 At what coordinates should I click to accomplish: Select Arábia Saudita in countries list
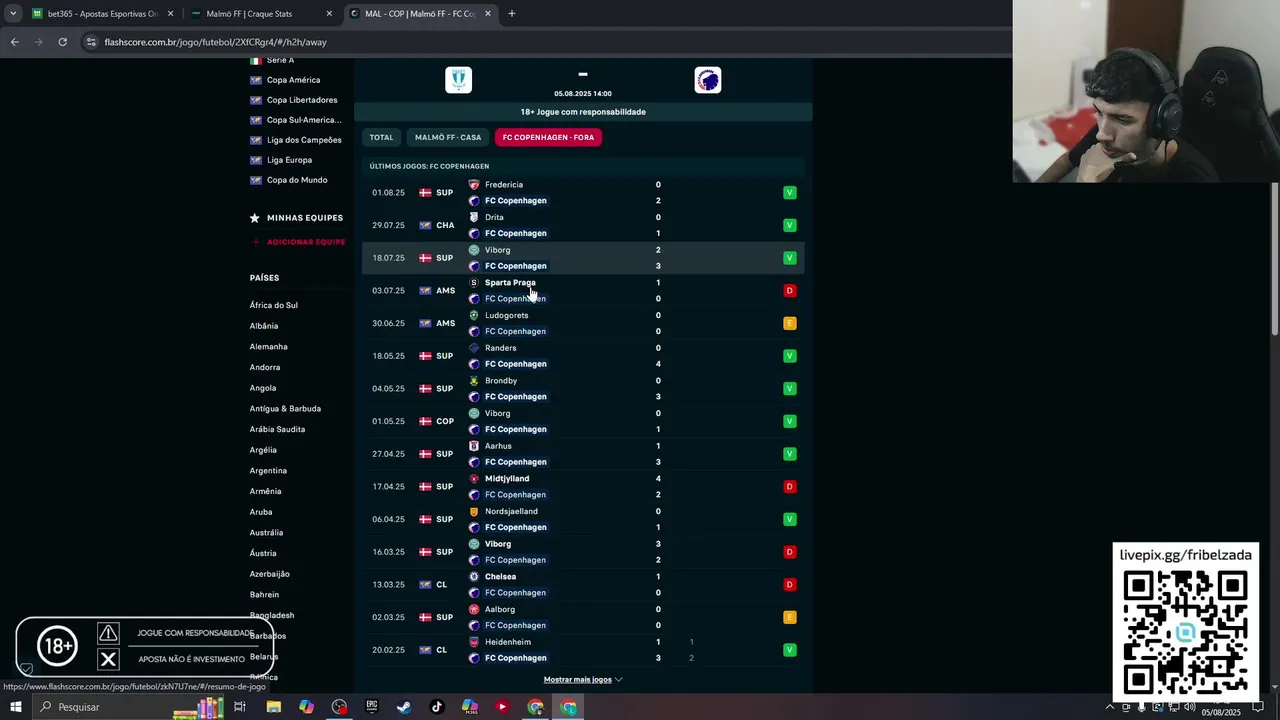click(x=277, y=429)
